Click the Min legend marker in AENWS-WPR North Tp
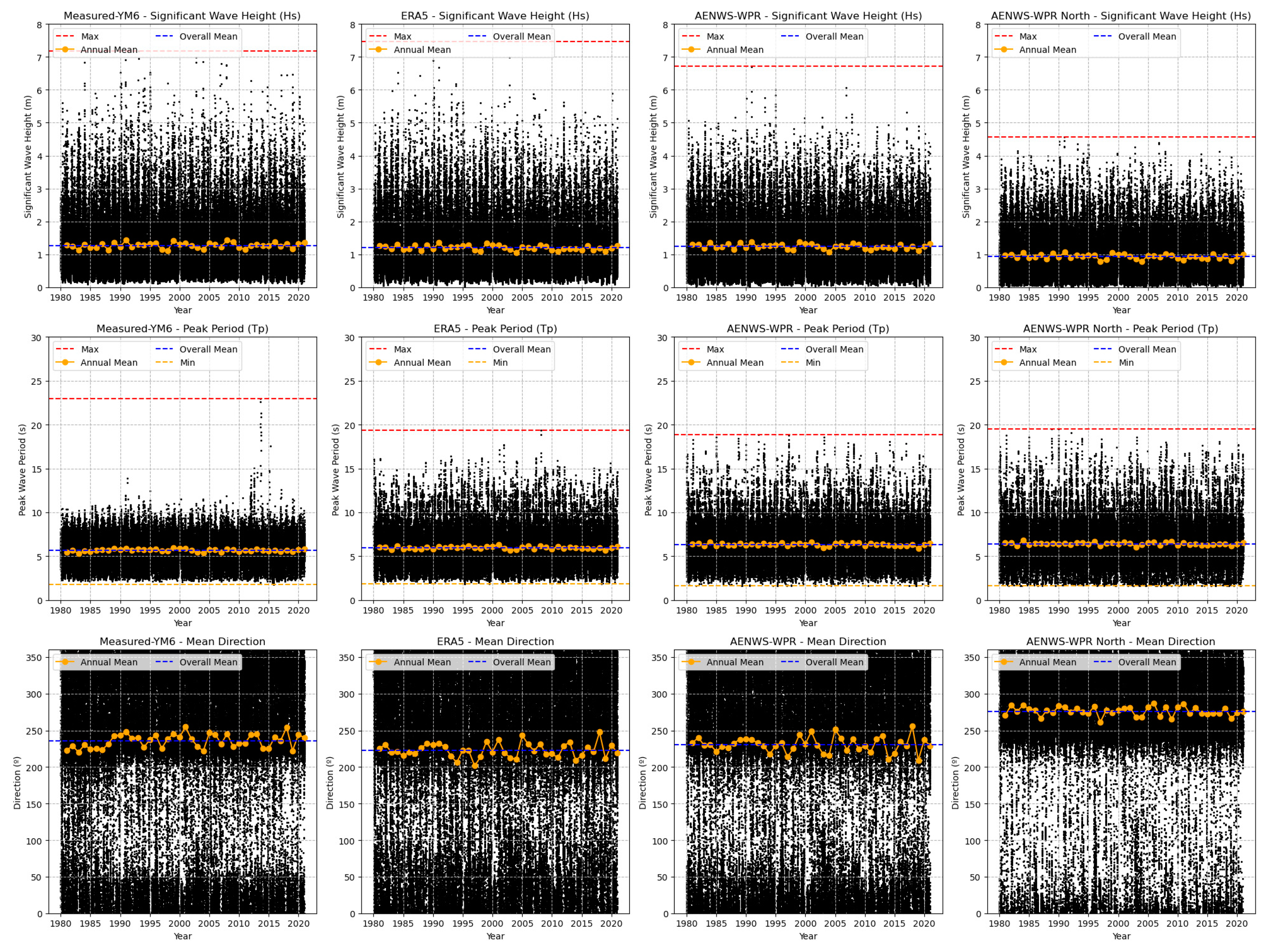The image size is (1265, 952). (1103, 363)
